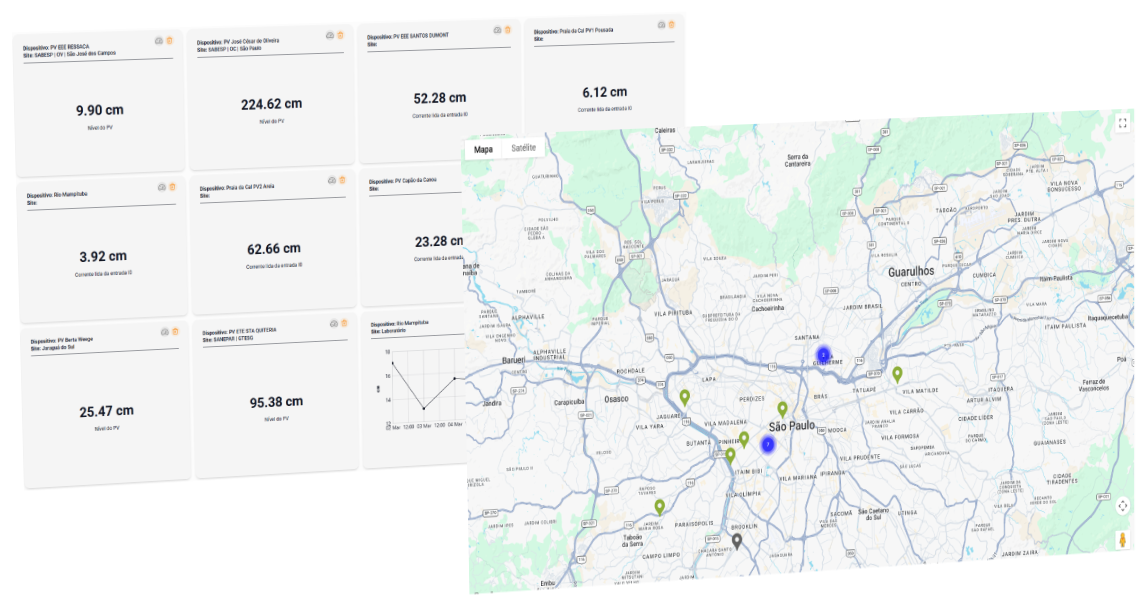
Task: Delete the Rio Mampituba 3.92 cm card
Action: [x=173, y=187]
